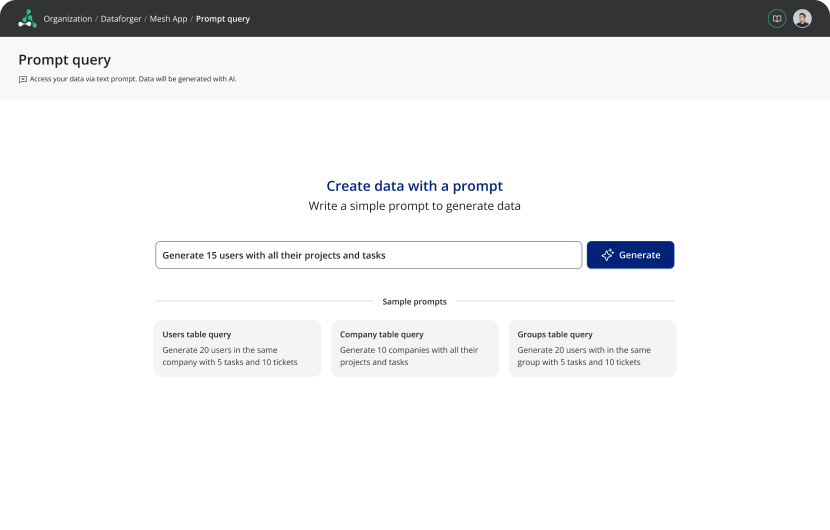This screenshot has height=530, width=830.
Task: Choose the Groups table query sample
Action: pyautogui.click(x=591, y=348)
